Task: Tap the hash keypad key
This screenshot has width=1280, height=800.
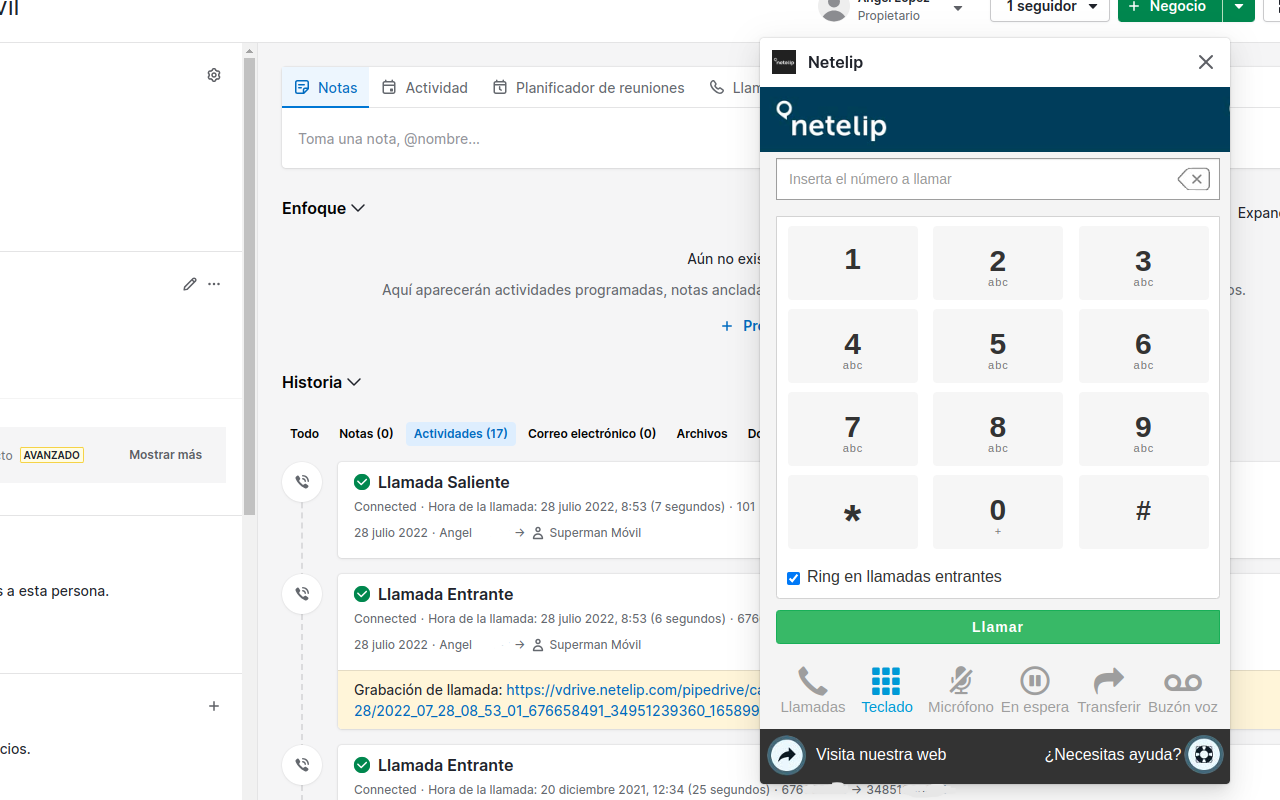Action: 1144,512
